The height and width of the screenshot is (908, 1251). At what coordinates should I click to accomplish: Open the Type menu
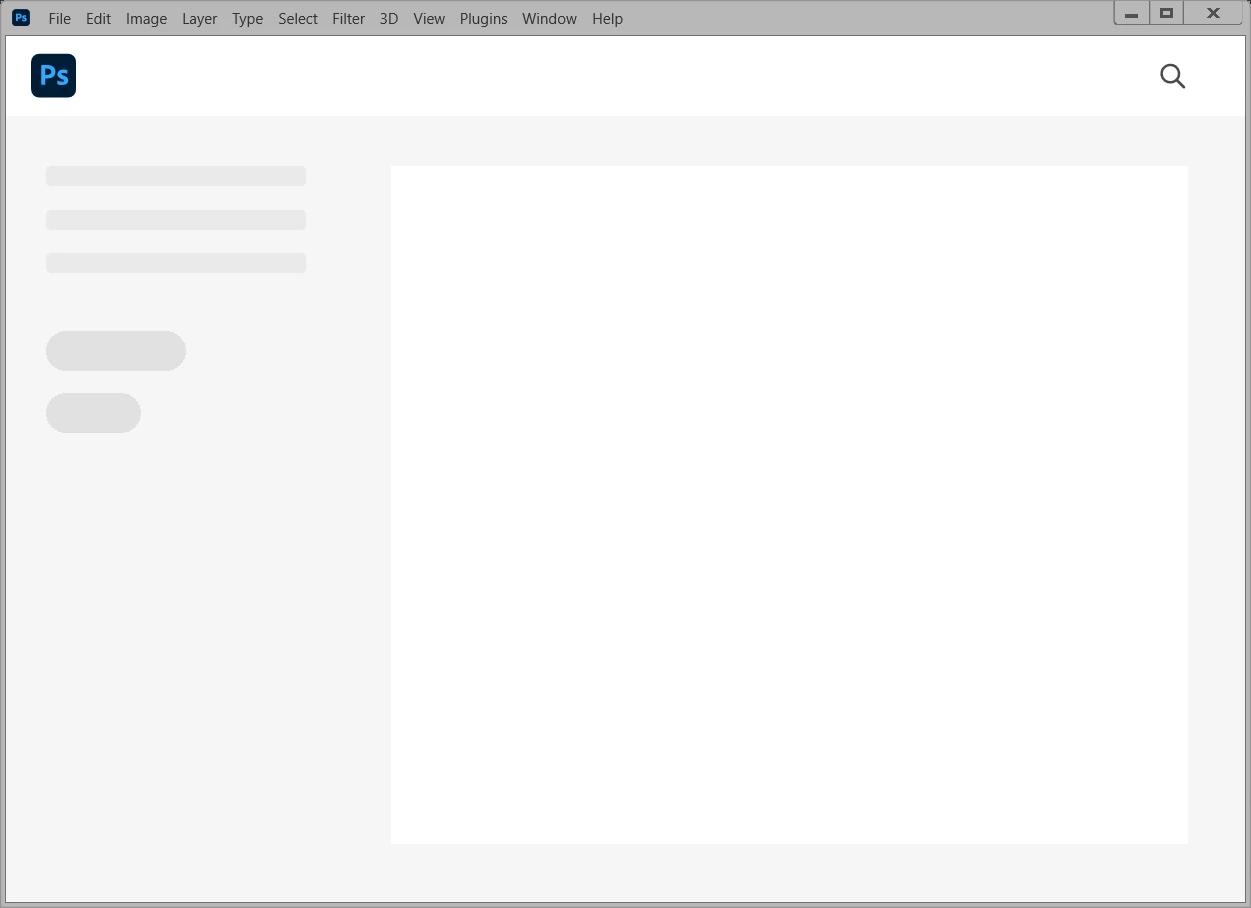[247, 19]
